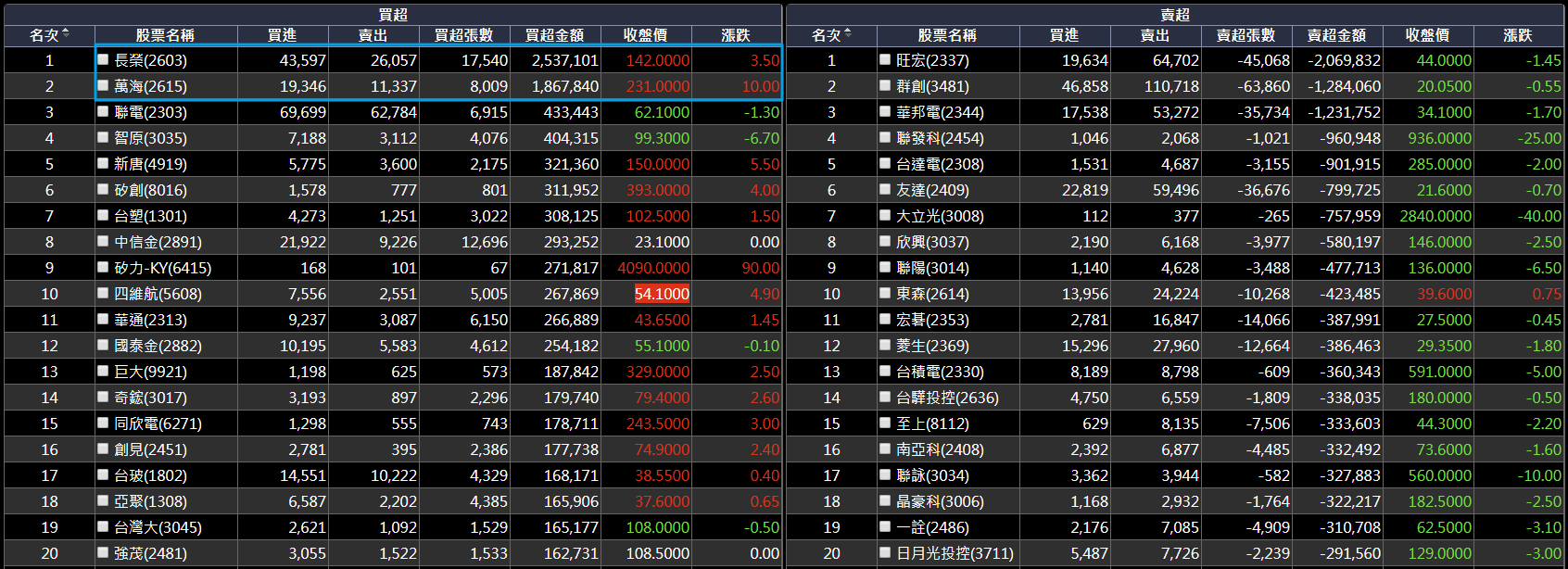Image resolution: width=1568 pixels, height=569 pixels.
Task: Click 買超張數 column header
Action: point(463,35)
